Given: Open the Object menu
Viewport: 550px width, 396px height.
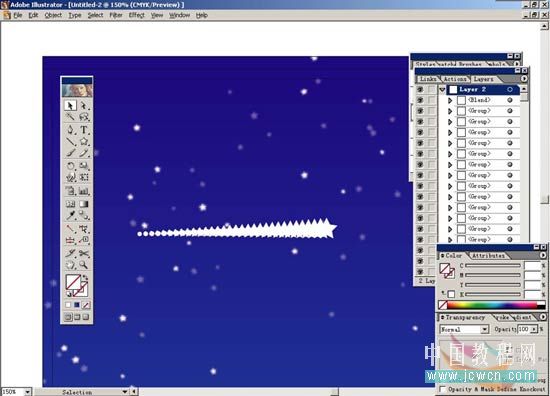Looking at the screenshot, I should (53, 15).
